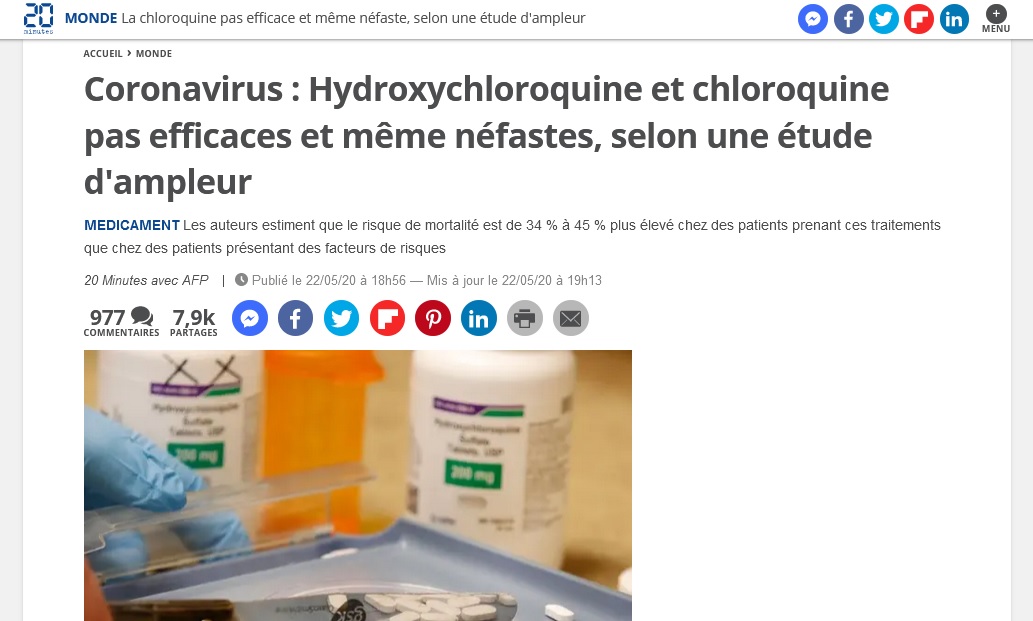Viewport: 1033px width, 621px height.
Task: Click MONDE section label in header
Action: pyautogui.click(x=91, y=18)
